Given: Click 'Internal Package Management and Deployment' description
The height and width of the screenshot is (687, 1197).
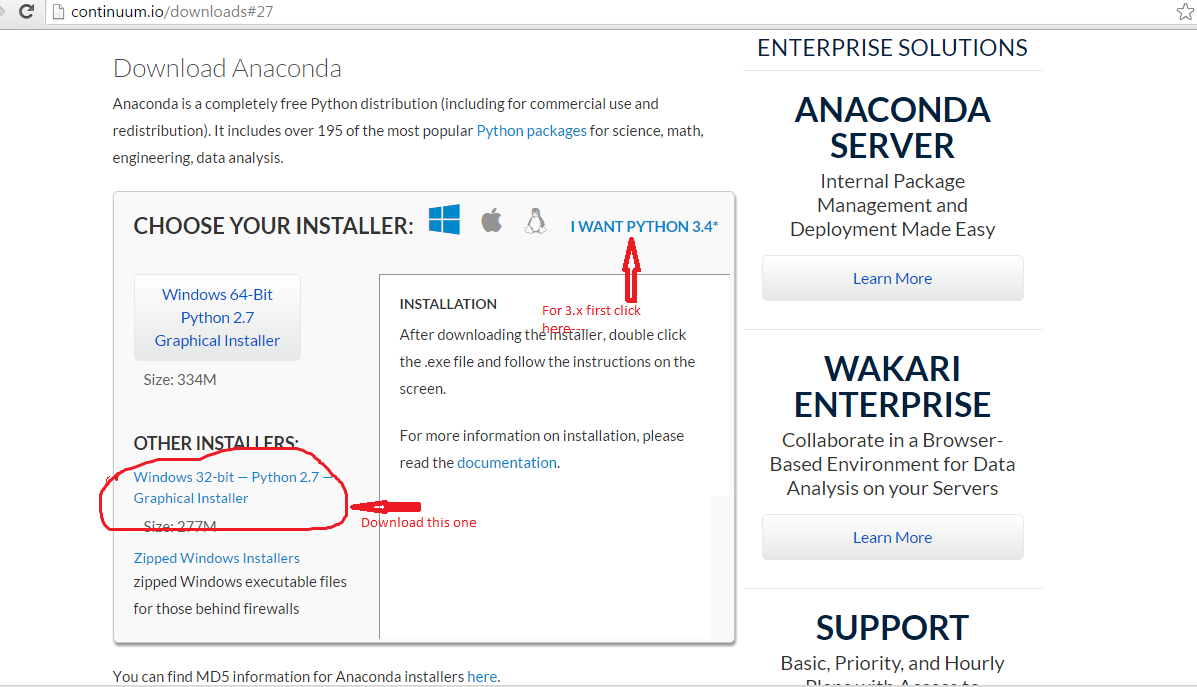Looking at the screenshot, I should pos(892,205).
